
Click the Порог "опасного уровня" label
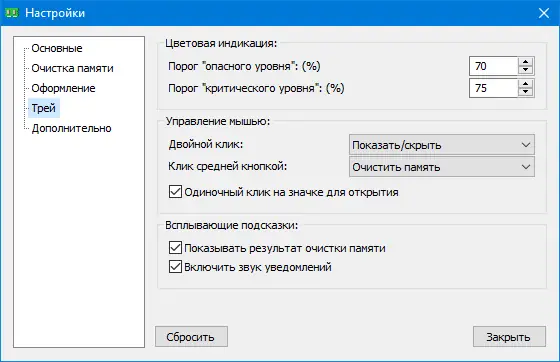(244, 66)
